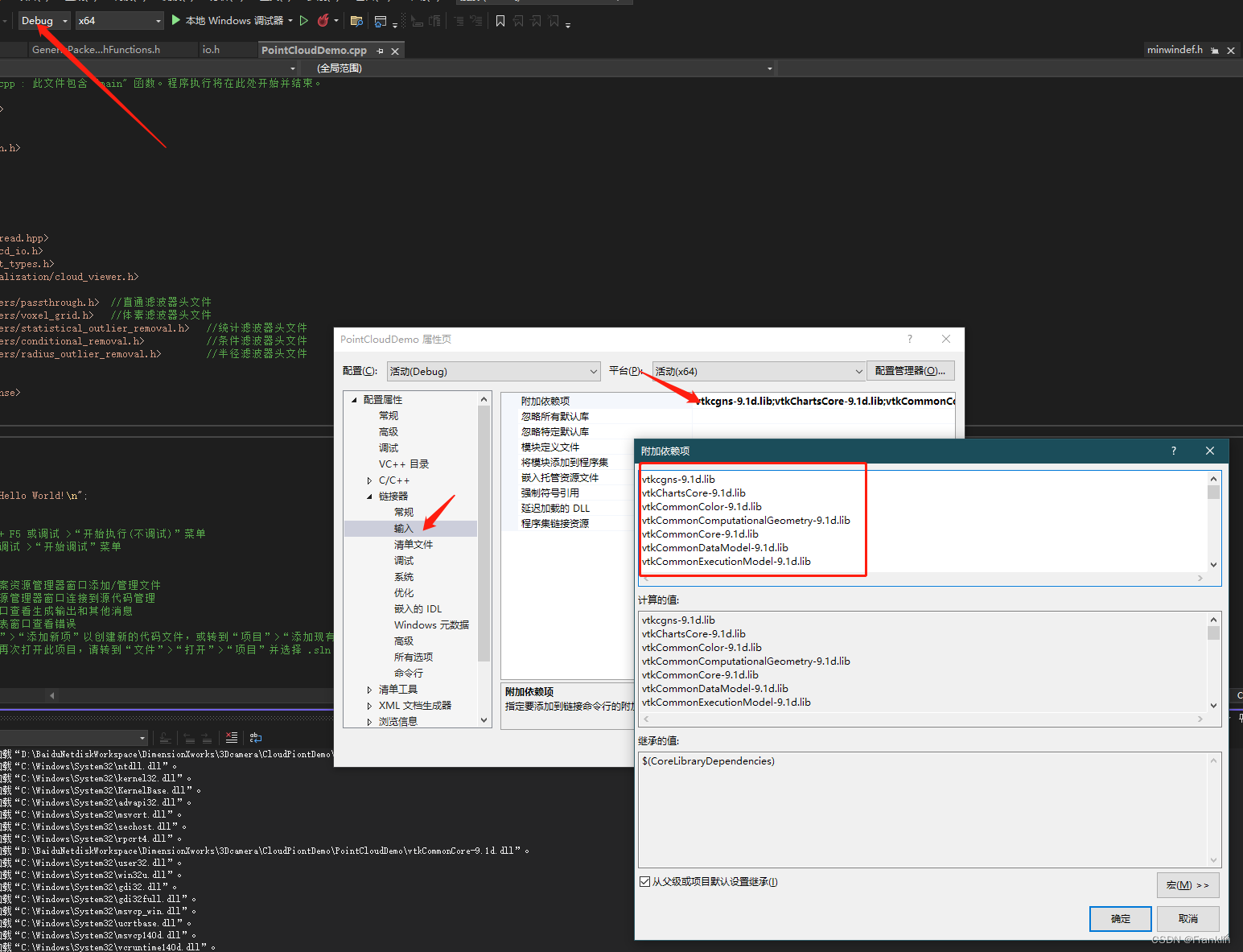Click the 宏(M) >> button
This screenshot has height=952, width=1243.
coord(1188,885)
